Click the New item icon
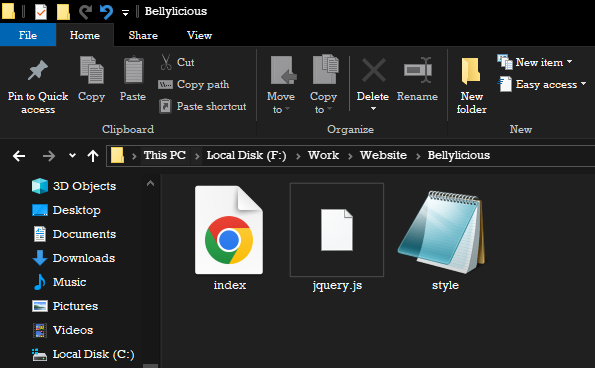Image resolution: width=595 pixels, height=368 pixels. [505, 62]
